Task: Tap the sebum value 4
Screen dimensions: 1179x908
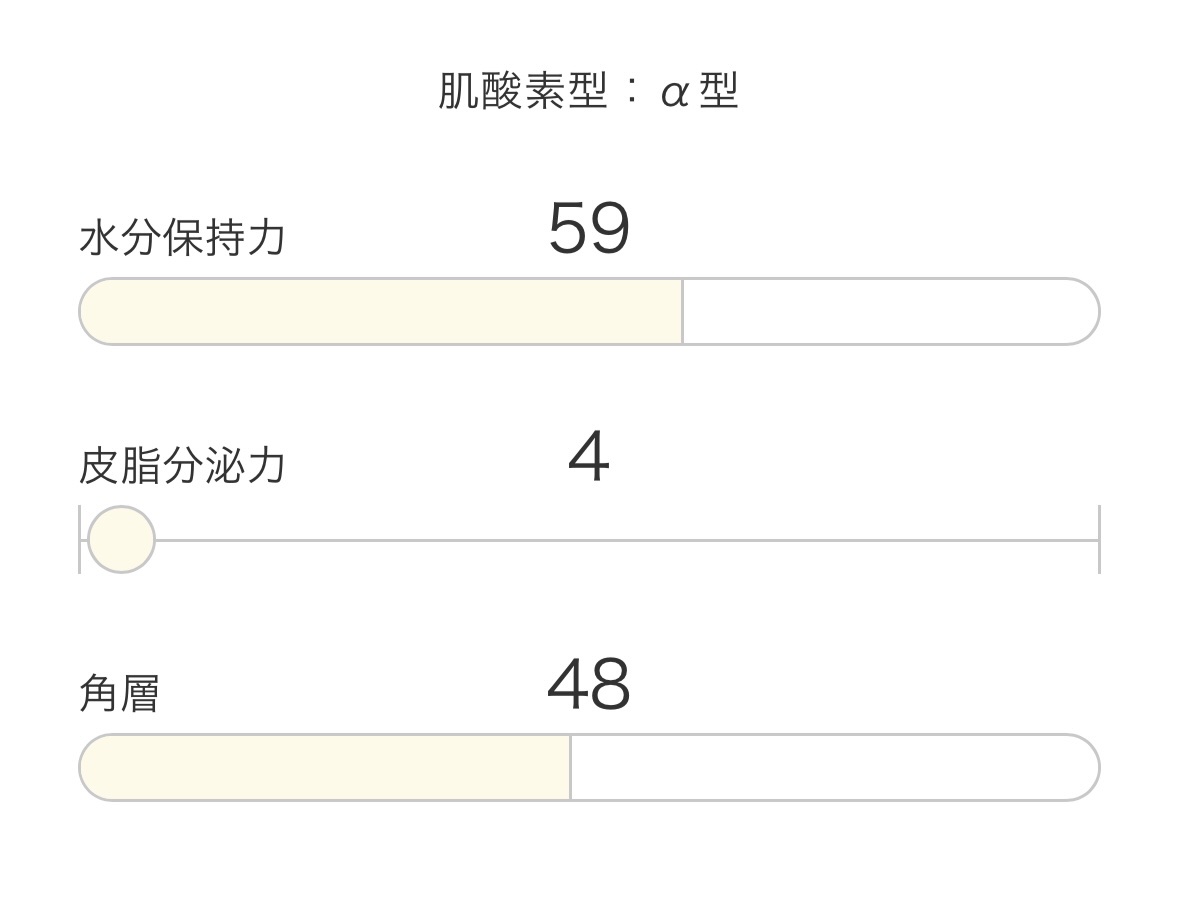Action: (589, 458)
